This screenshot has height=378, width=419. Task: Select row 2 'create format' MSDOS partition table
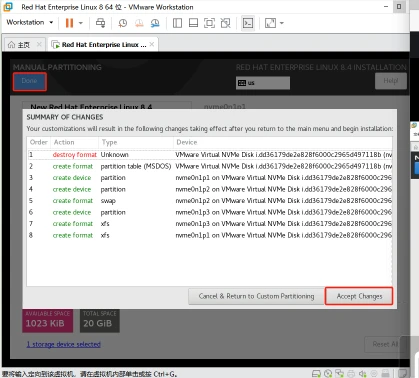coord(210,166)
